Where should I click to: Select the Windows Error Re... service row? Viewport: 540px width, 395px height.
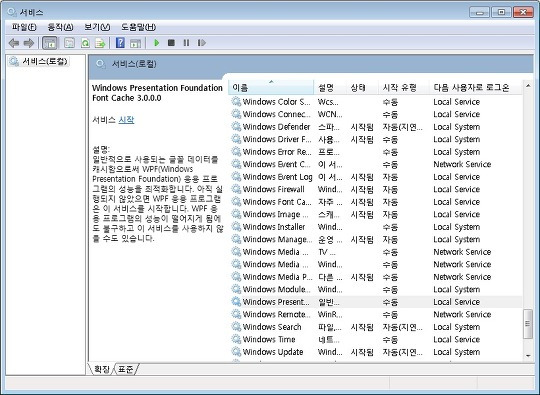[376, 152]
